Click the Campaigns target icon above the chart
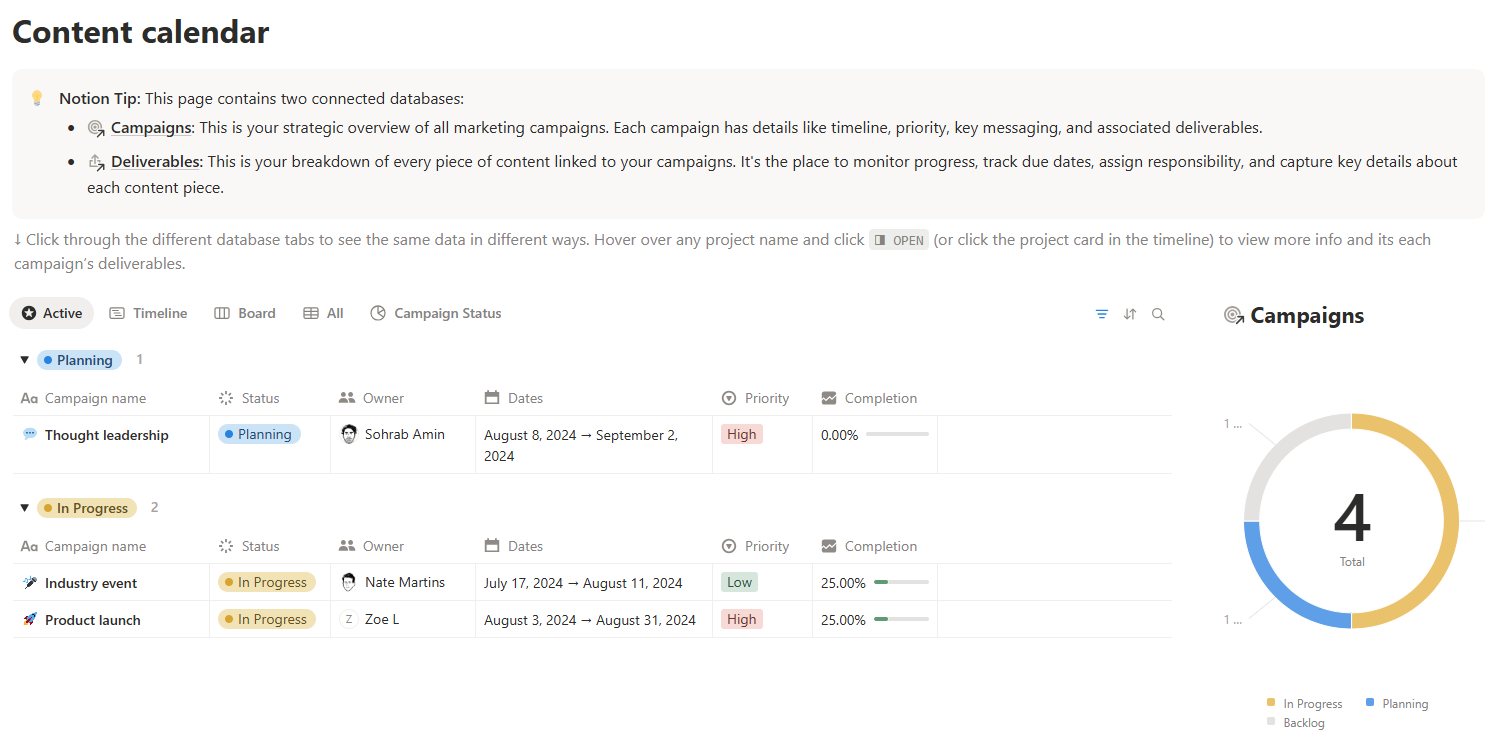Viewport: 1507px width, 742px height. pos(1234,315)
